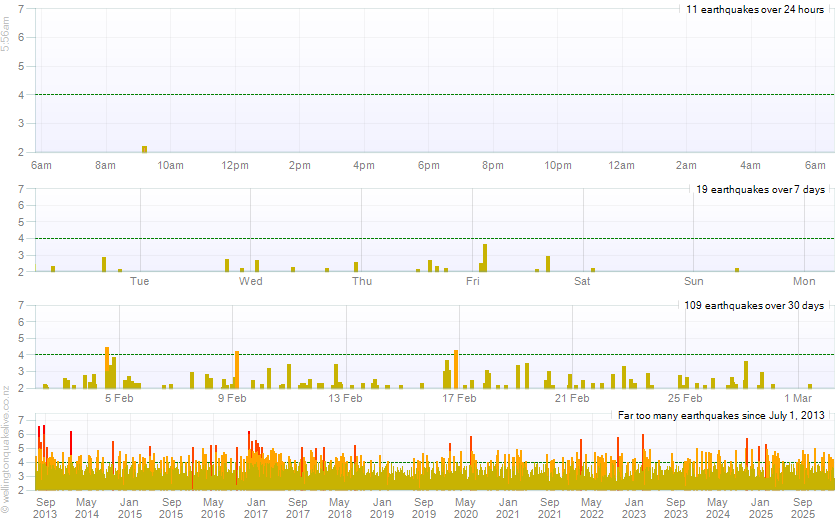Click the '25 Feb' date axis label
The width and height of the screenshot is (835, 530).
pos(685,398)
